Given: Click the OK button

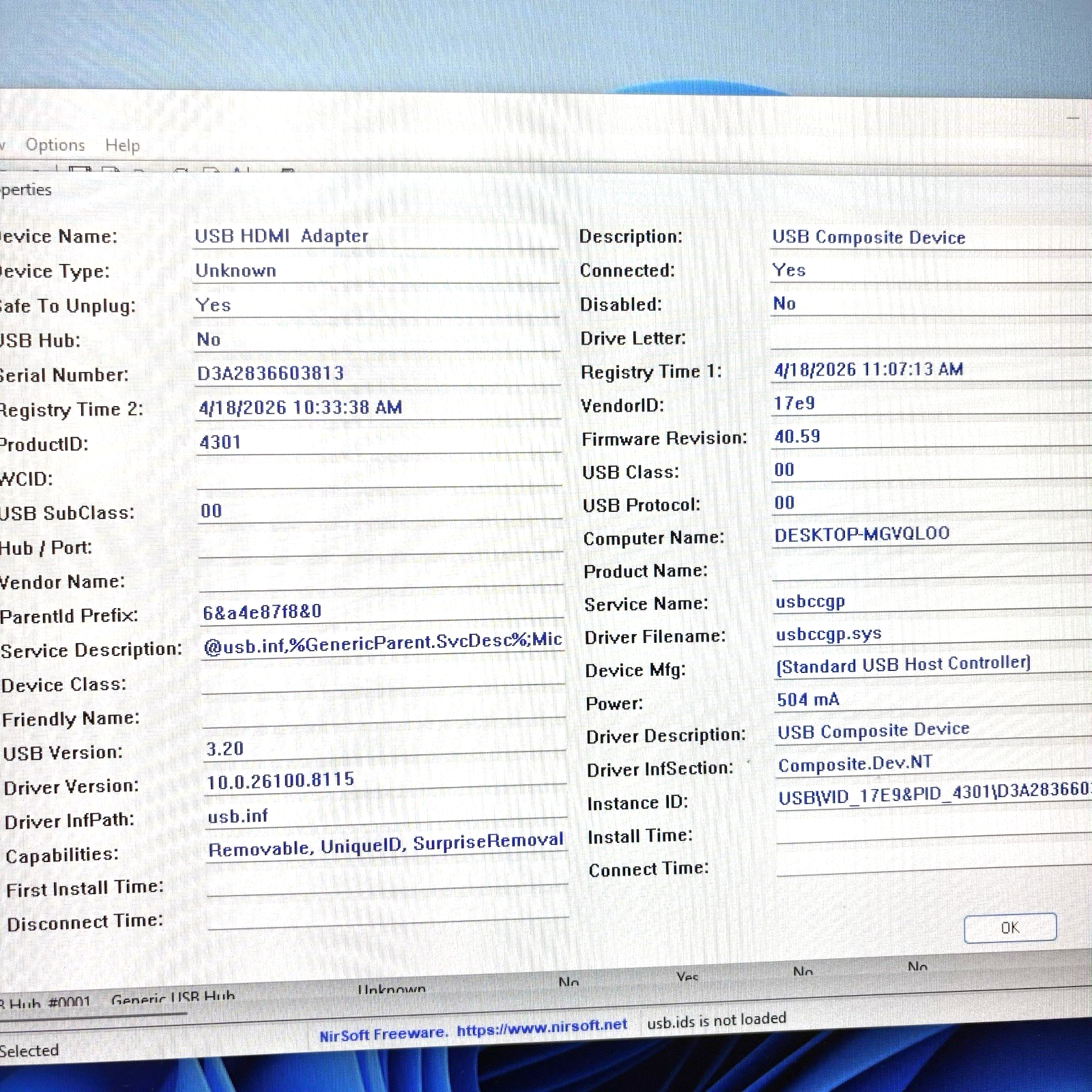Looking at the screenshot, I should point(1010,928).
